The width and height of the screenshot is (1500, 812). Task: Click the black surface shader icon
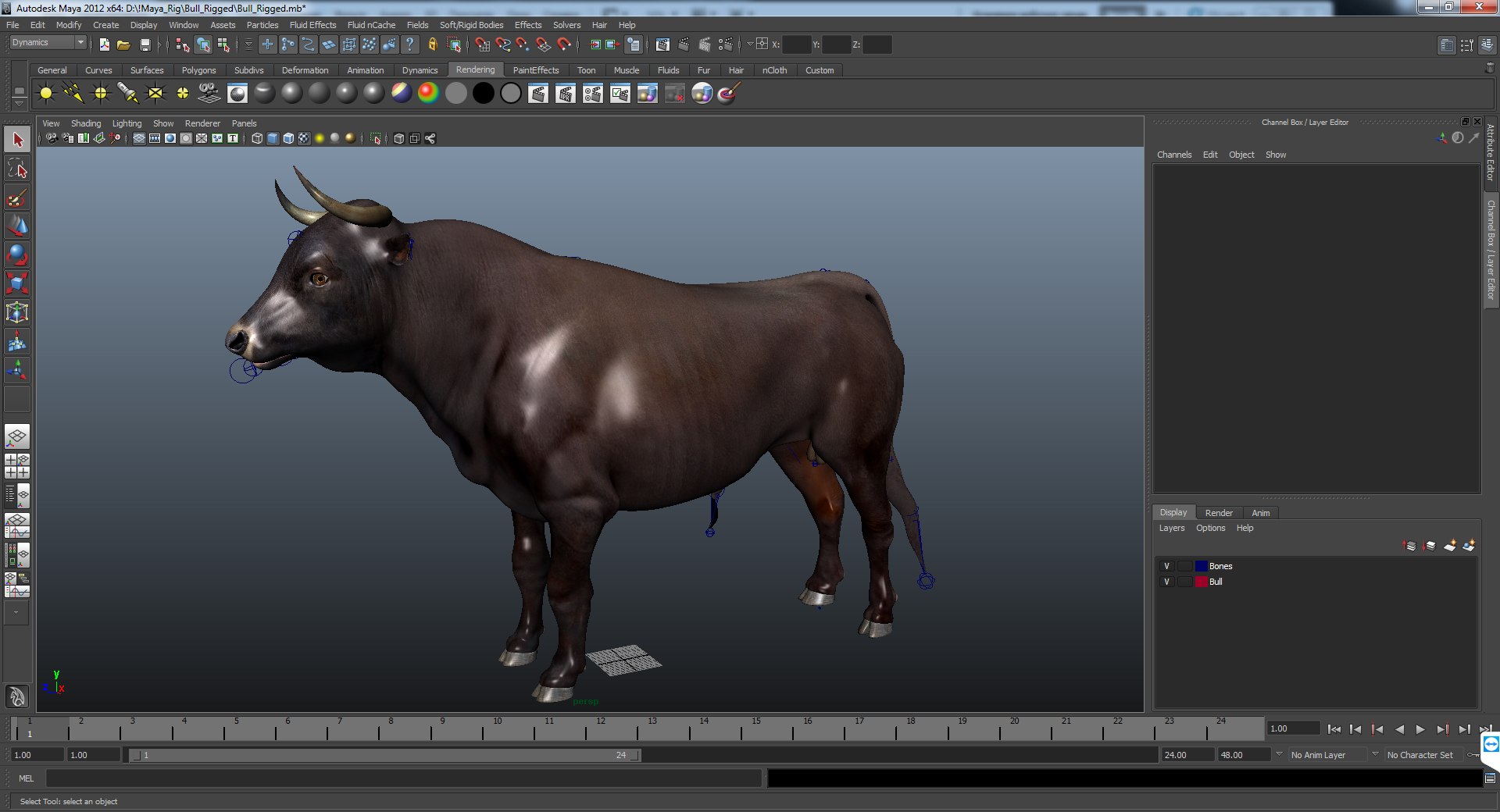click(x=484, y=94)
